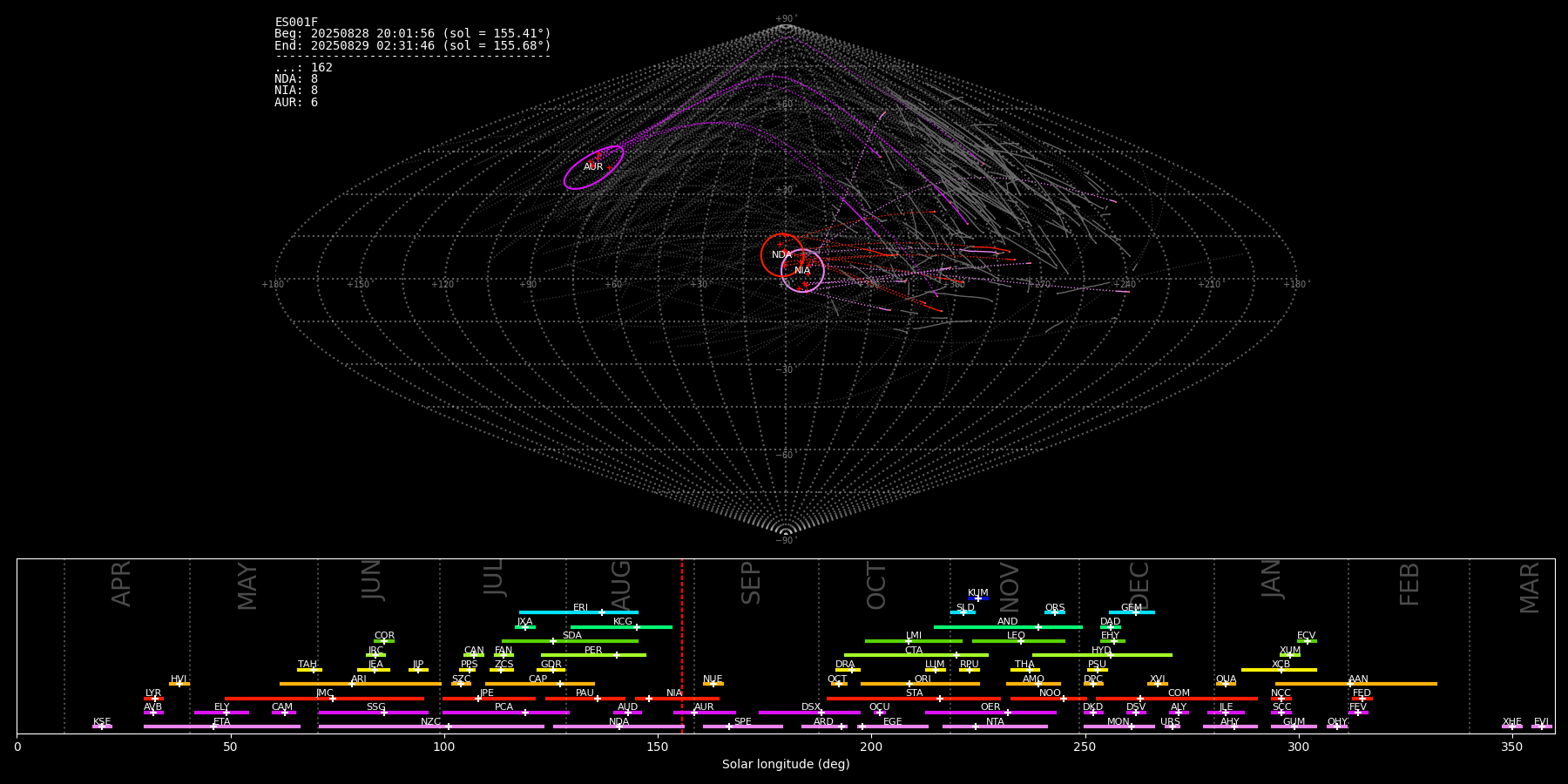Click the AND shower label in timeline
1568x784 pixels.
pos(1008,622)
